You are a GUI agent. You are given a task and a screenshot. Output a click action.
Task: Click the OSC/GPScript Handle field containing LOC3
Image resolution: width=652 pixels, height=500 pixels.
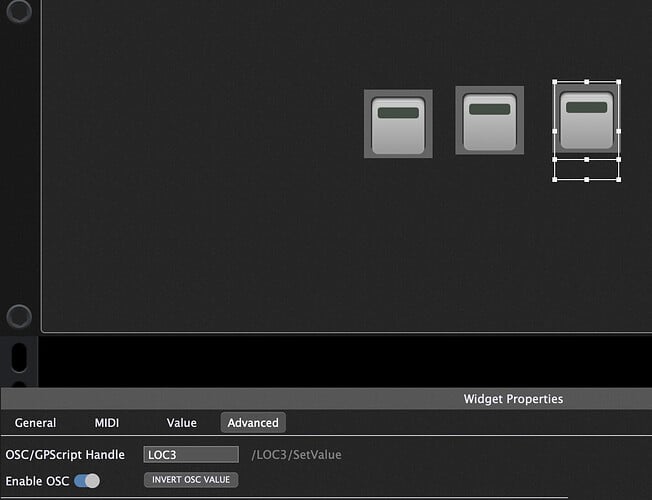click(x=191, y=455)
